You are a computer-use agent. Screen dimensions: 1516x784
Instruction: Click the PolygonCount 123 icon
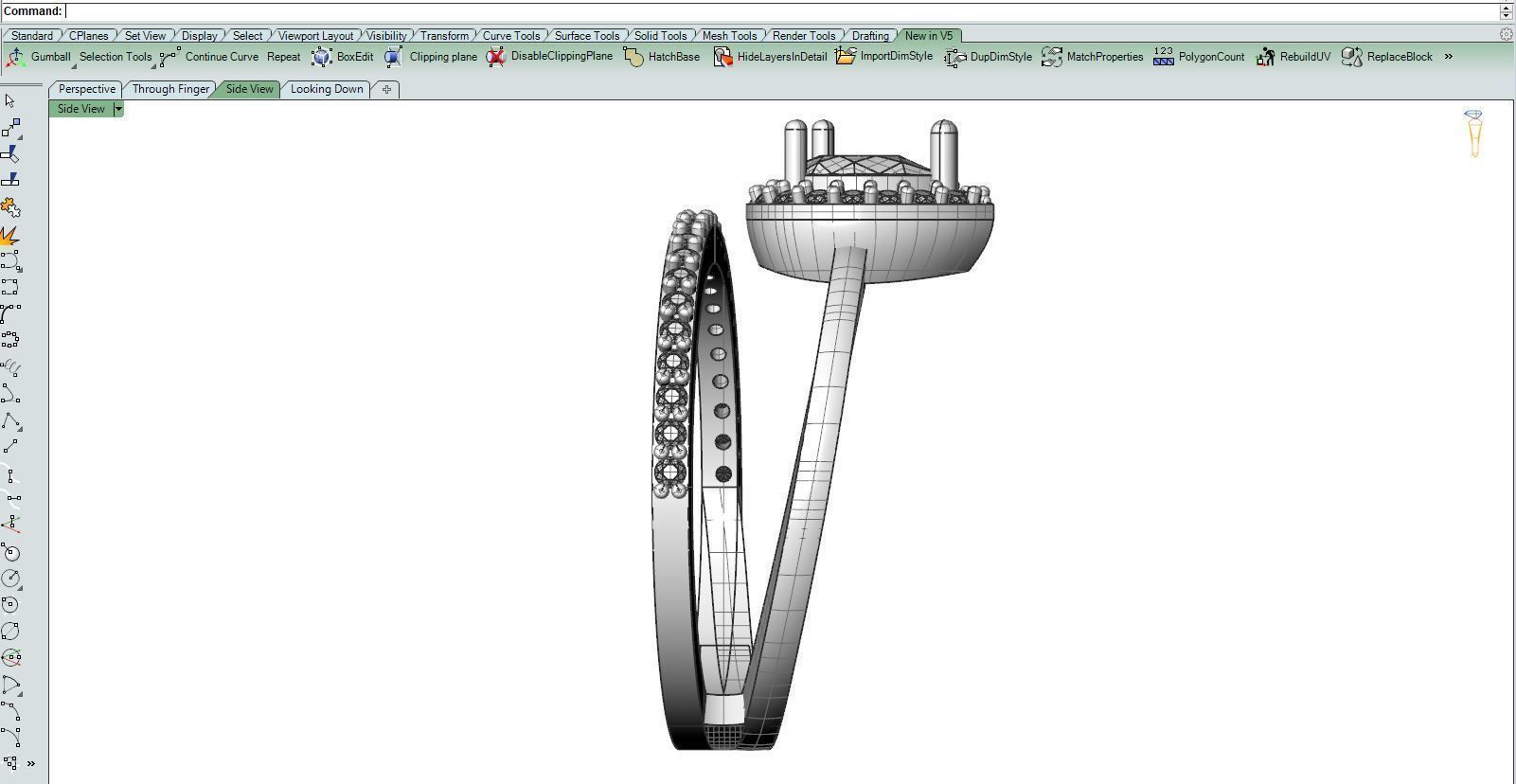(1164, 57)
